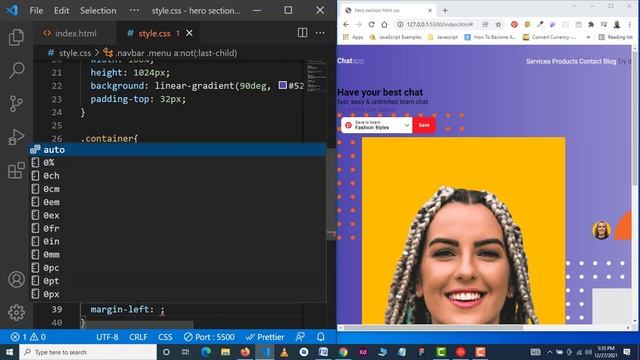640x360 pixels.
Task: Choose the 0pc suggestion
Action: (177, 268)
